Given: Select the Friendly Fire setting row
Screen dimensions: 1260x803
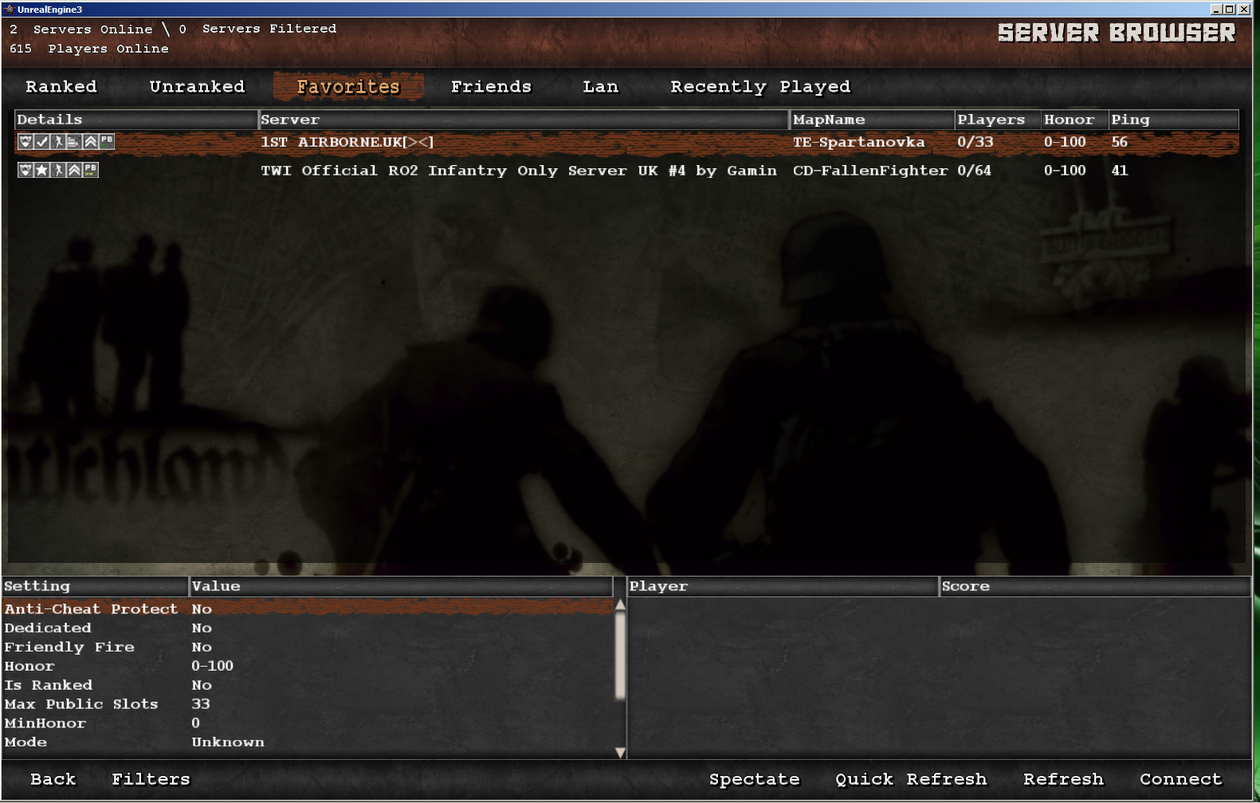Looking at the screenshot, I should coord(69,647).
